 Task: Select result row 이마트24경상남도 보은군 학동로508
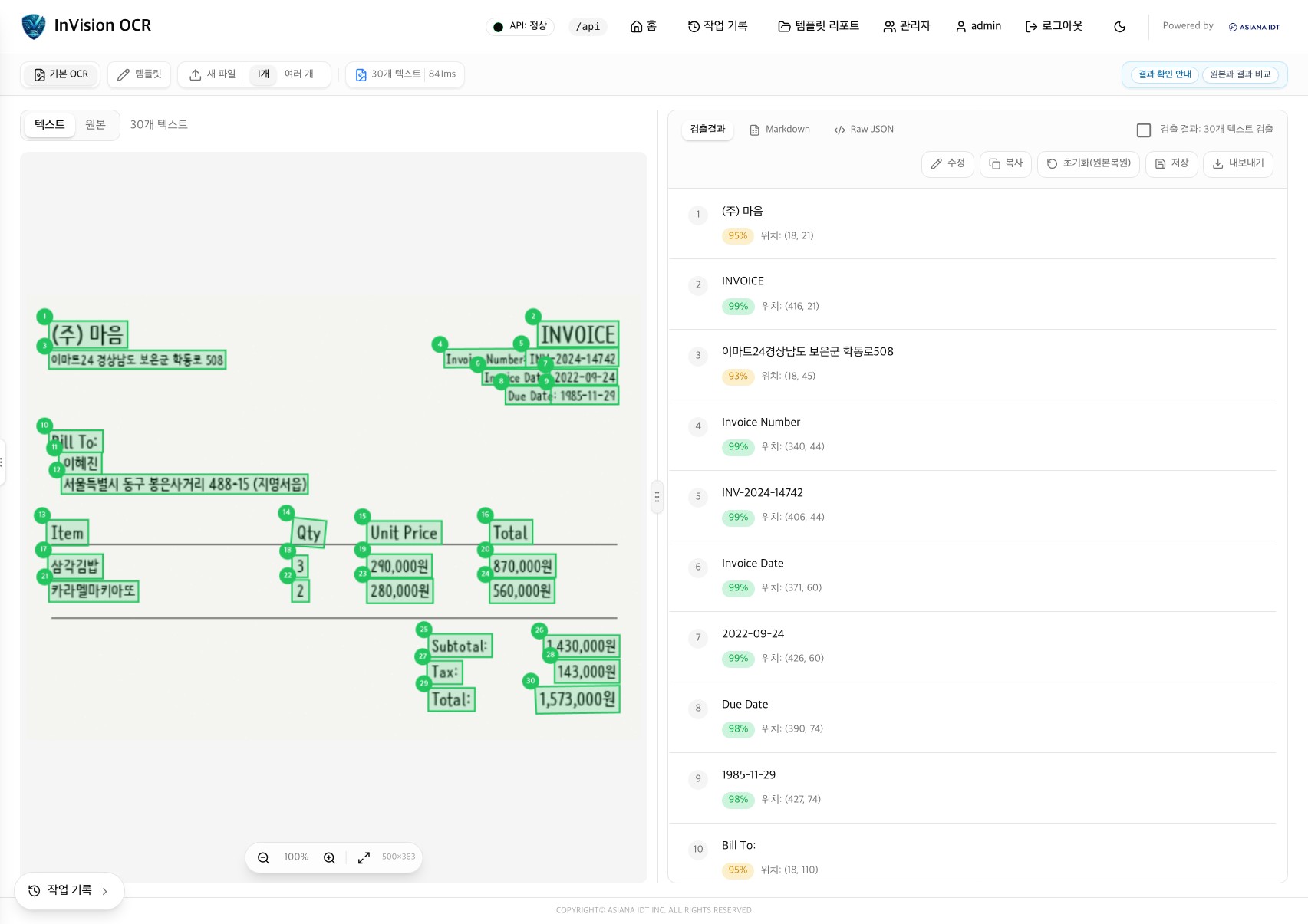(x=972, y=364)
